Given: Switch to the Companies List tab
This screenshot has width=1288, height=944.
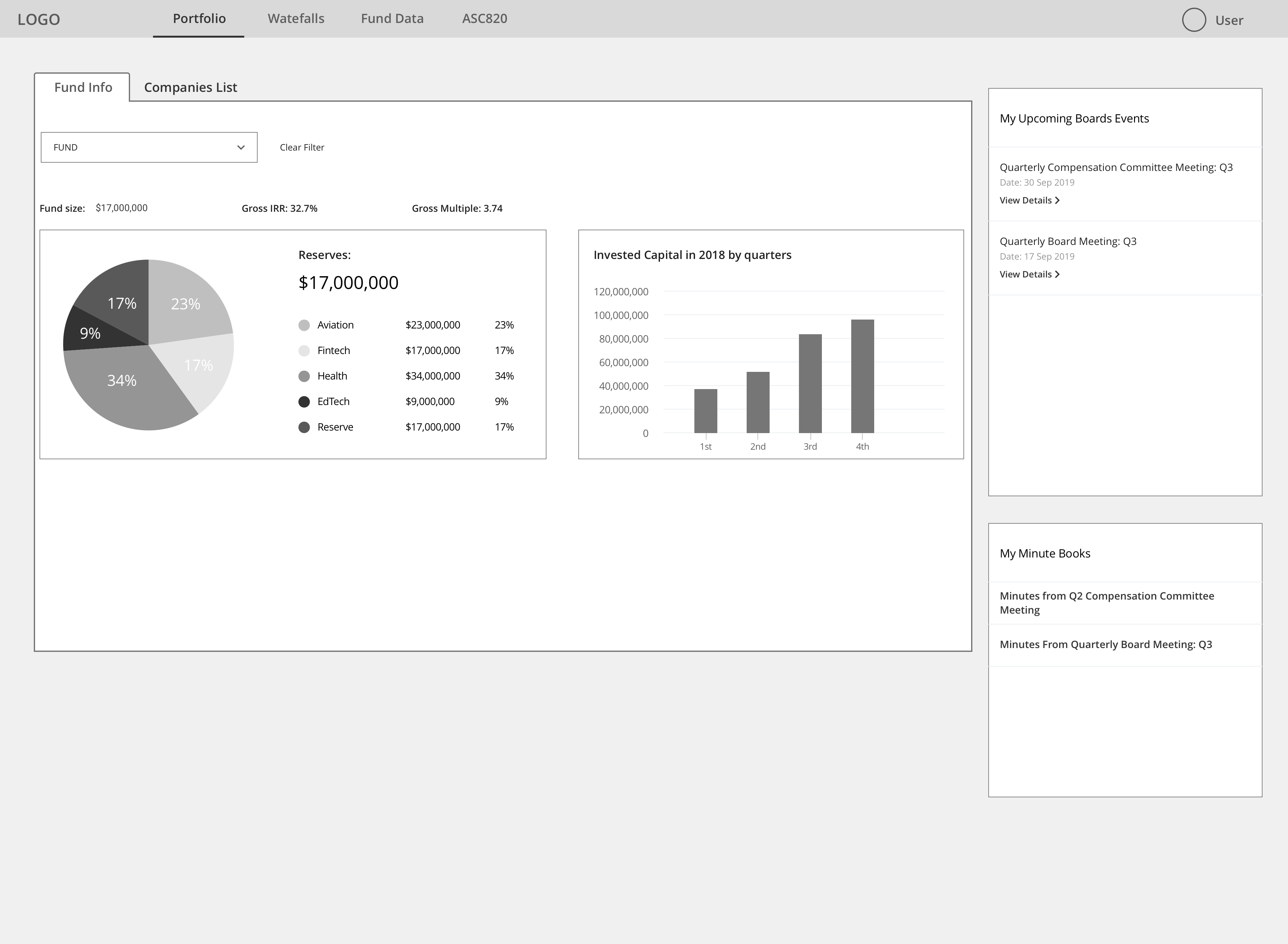Looking at the screenshot, I should click(x=190, y=87).
